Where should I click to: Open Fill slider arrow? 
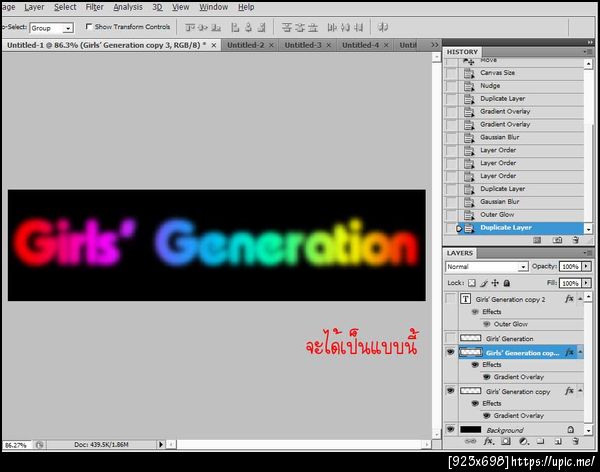(586, 283)
